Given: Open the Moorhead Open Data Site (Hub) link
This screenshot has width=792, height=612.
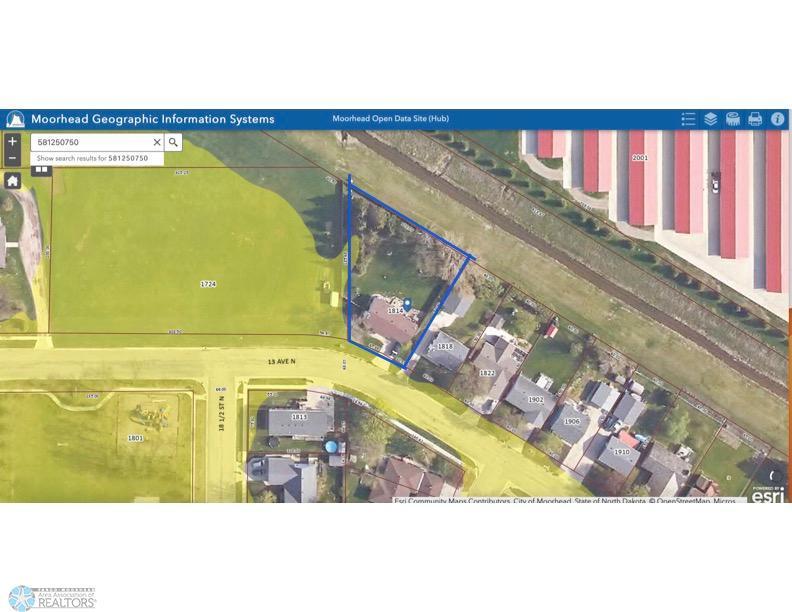Looking at the screenshot, I should pyautogui.click(x=390, y=119).
